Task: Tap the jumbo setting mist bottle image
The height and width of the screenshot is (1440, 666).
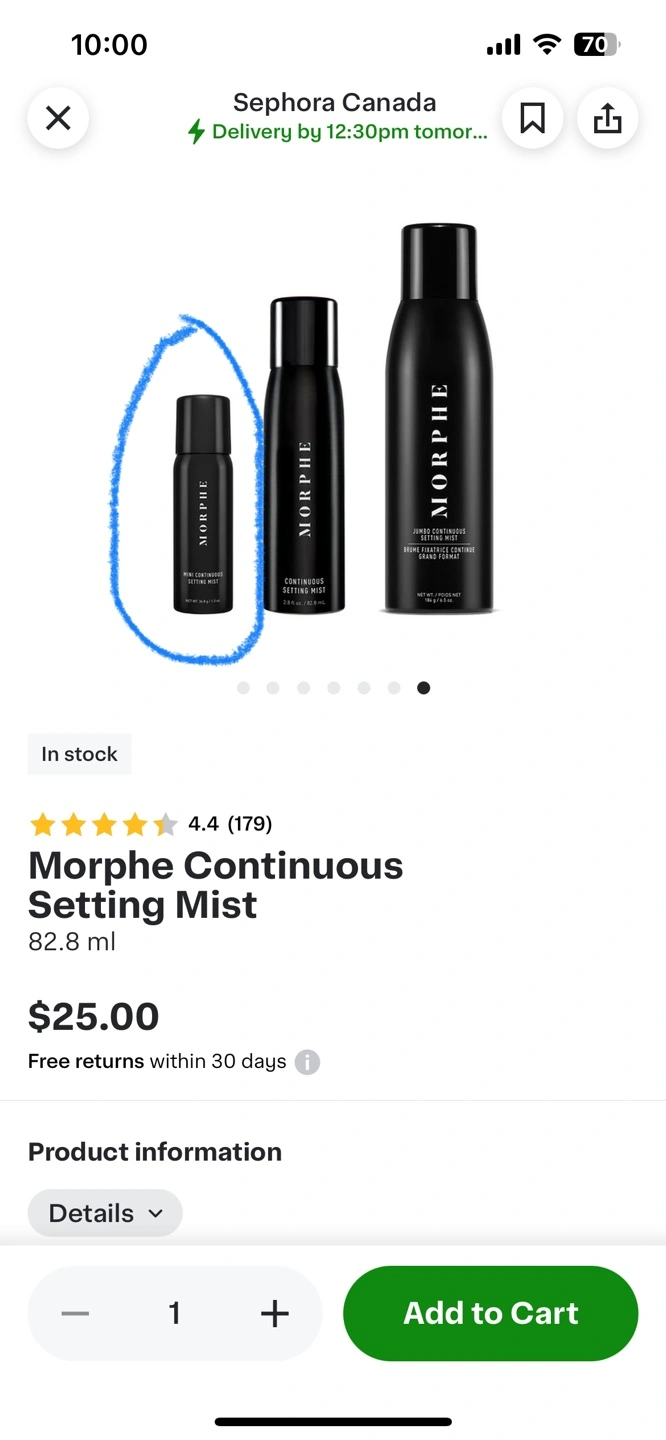Action: [438, 420]
